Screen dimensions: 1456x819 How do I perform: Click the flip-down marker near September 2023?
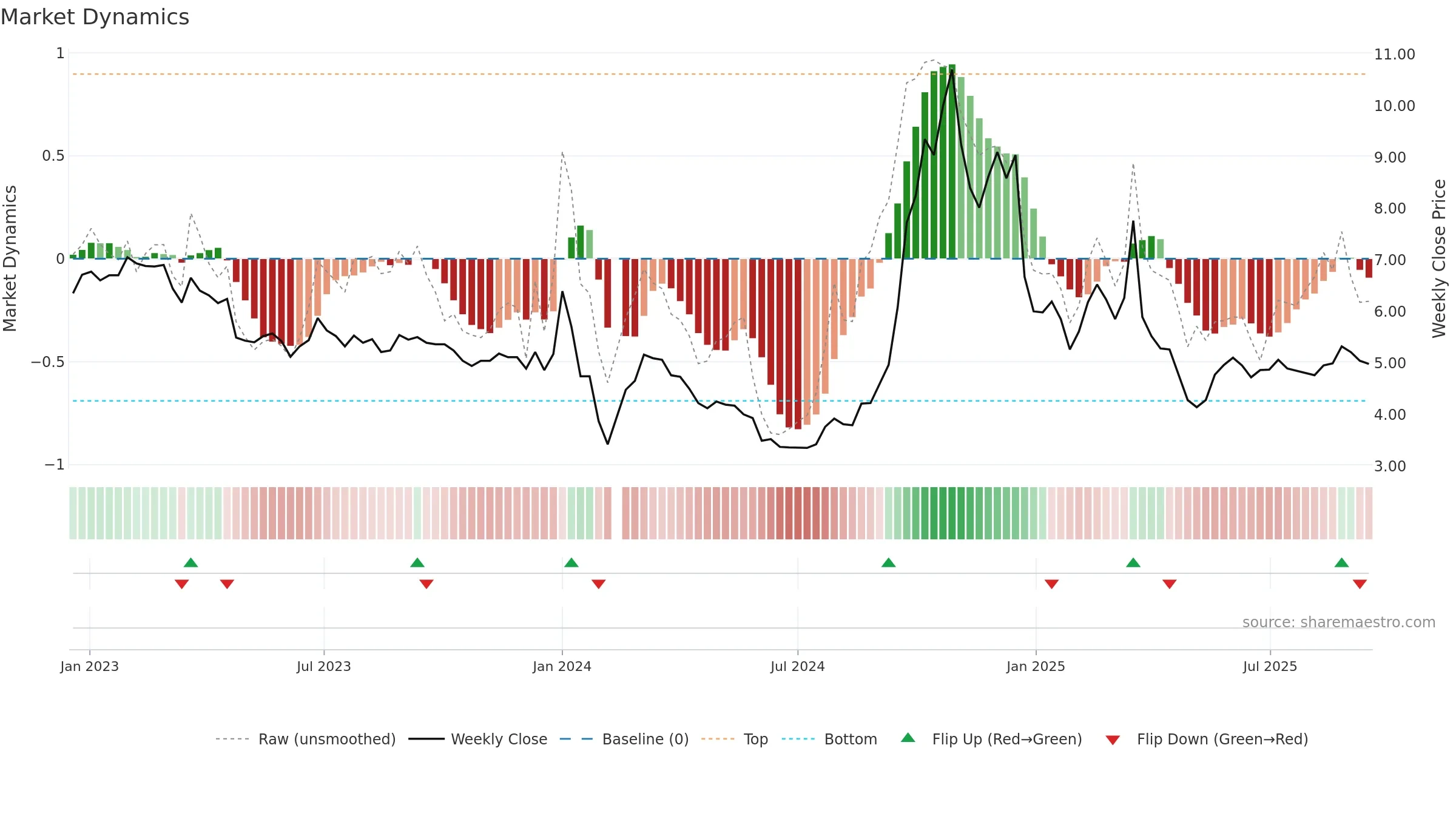[426, 584]
